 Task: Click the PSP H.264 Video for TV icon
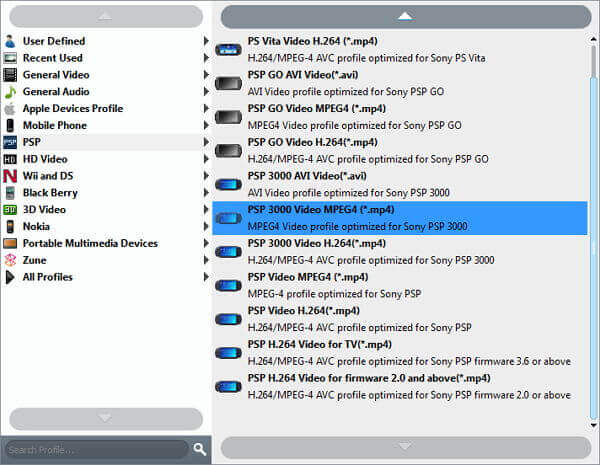pos(228,353)
